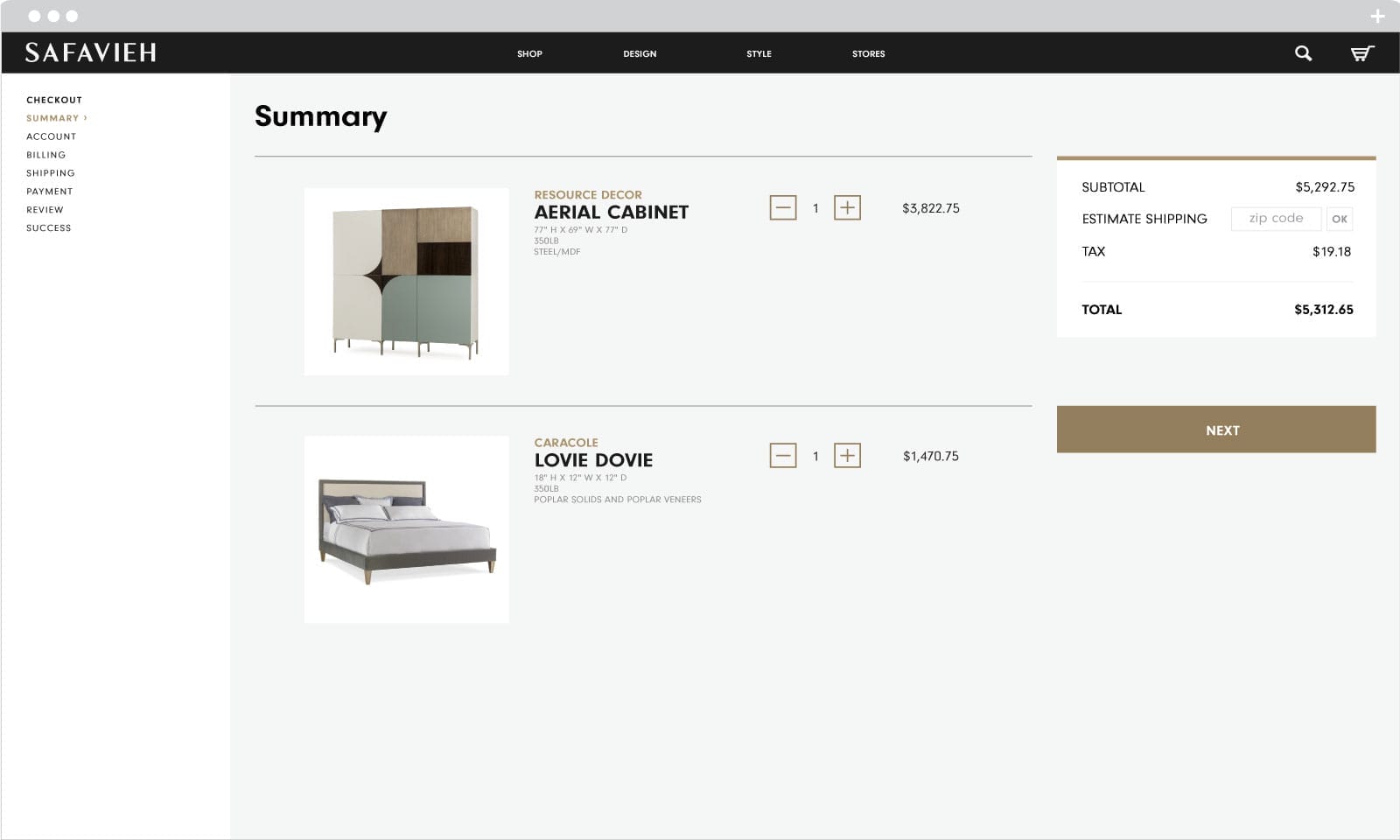Select the Aerial Cabinet product image
Viewport: 1400px width, 840px height.
(406, 282)
